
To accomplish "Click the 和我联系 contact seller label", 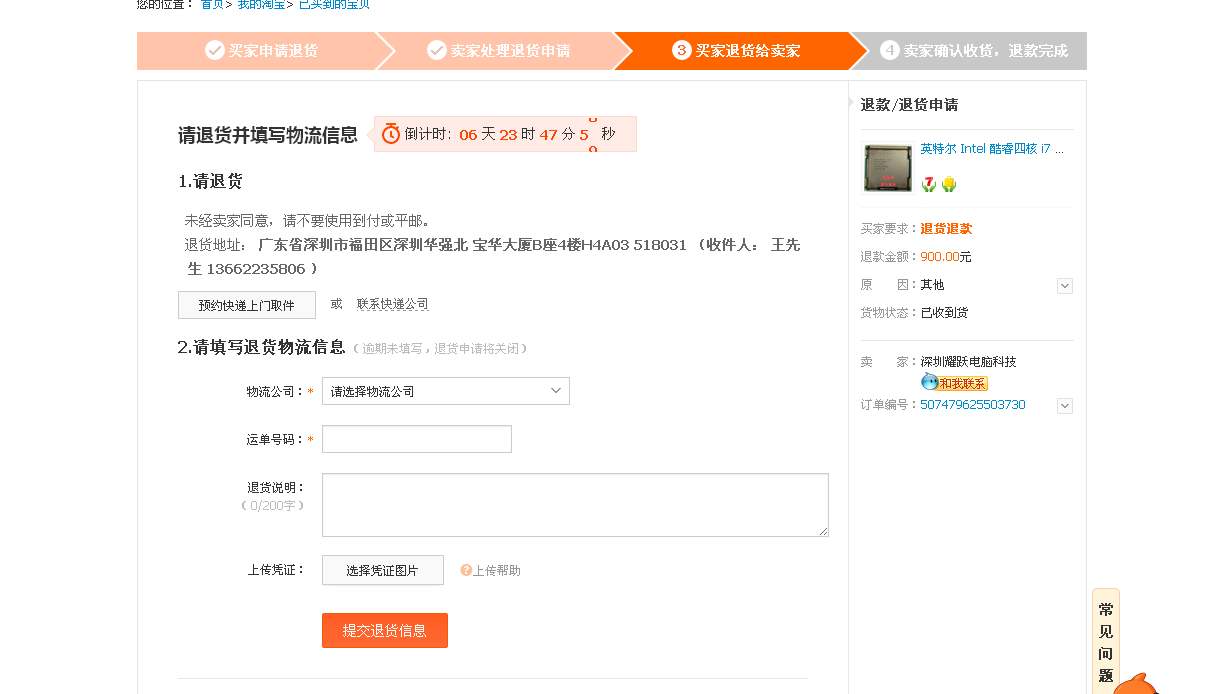I will (x=963, y=383).
